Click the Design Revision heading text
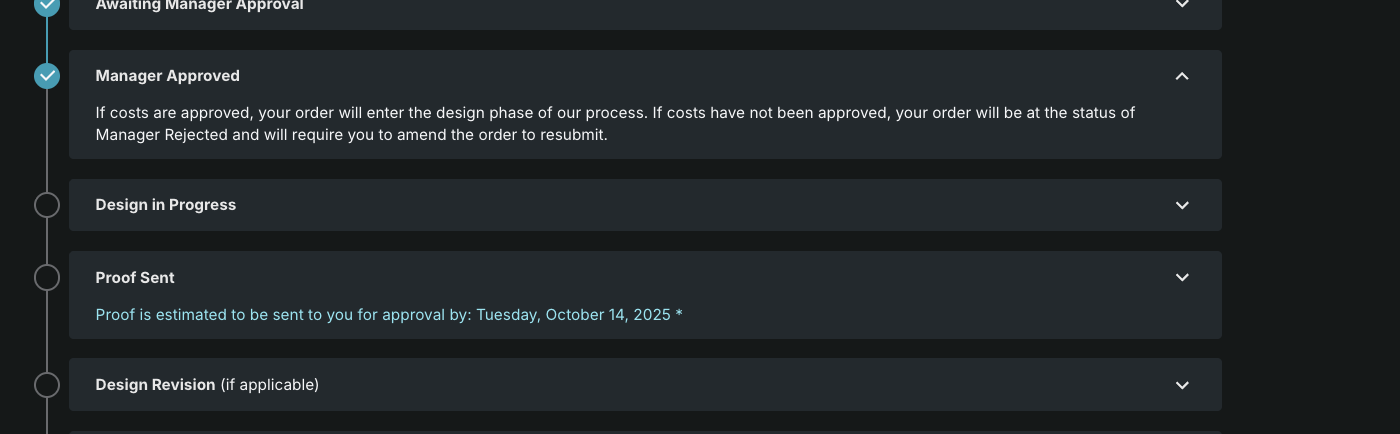 155,385
